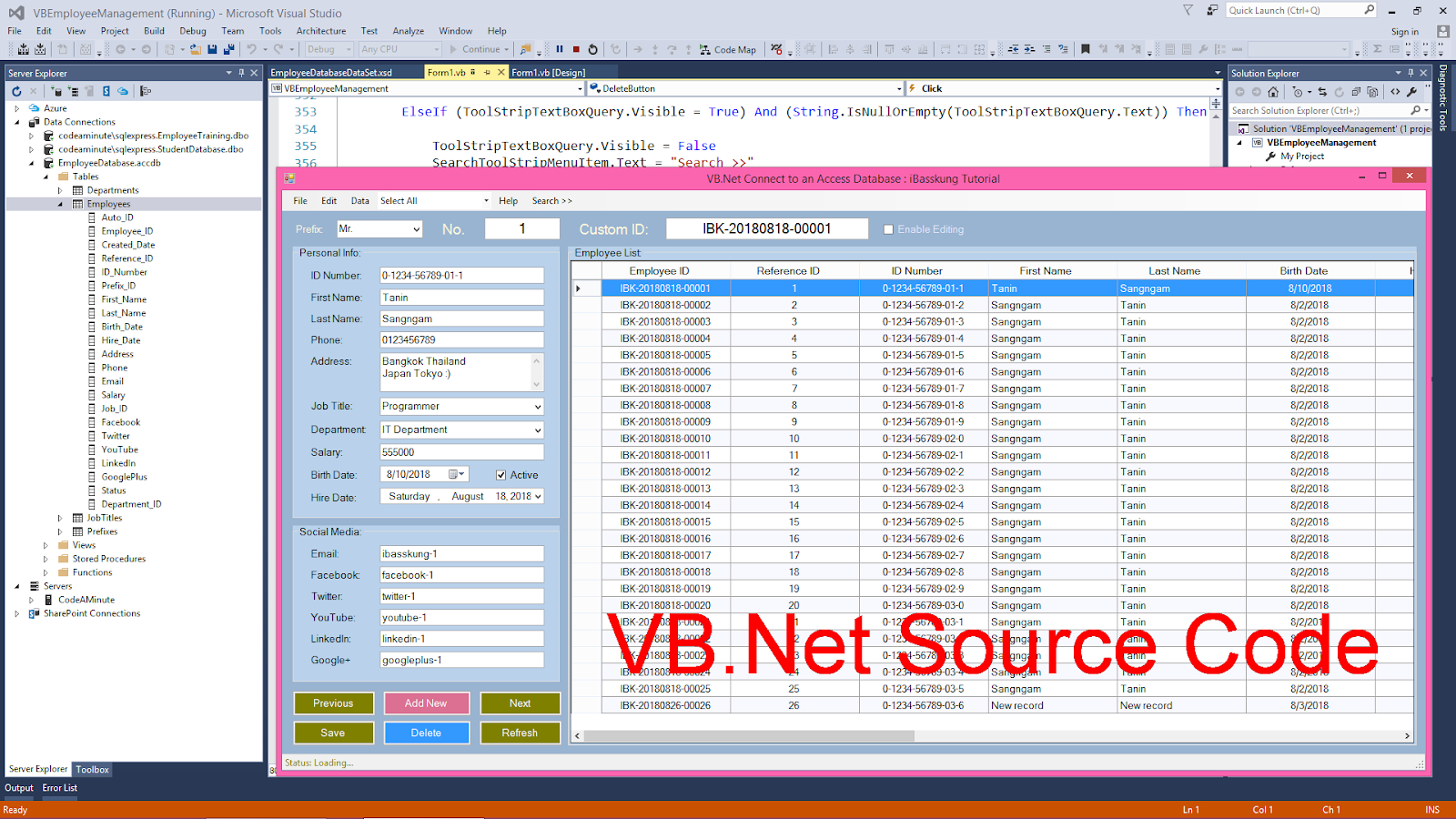
Task: Restart the debugging session
Action: pyautogui.click(x=593, y=49)
